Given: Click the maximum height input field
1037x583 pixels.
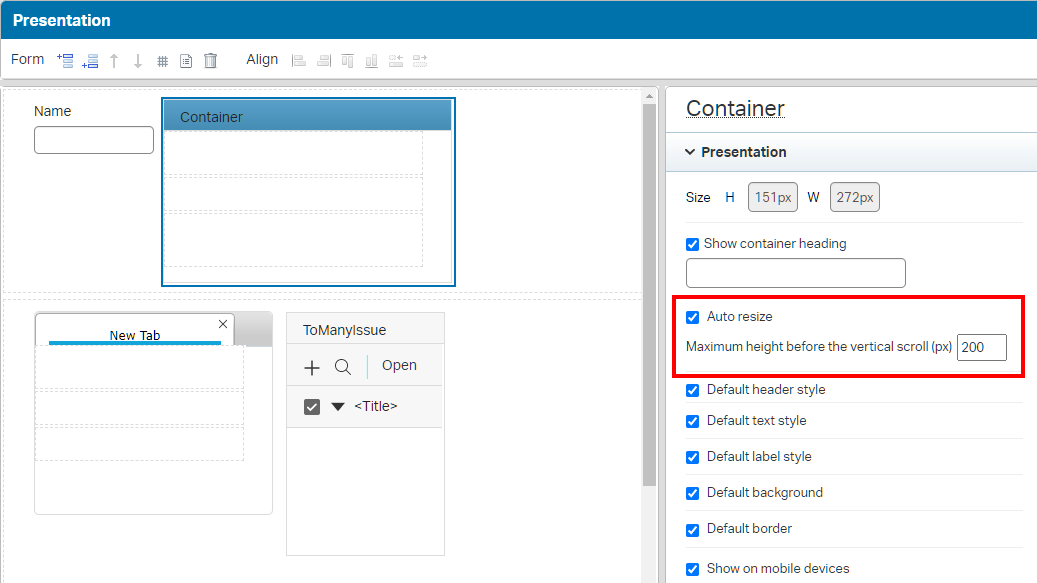Looking at the screenshot, I should (x=981, y=347).
